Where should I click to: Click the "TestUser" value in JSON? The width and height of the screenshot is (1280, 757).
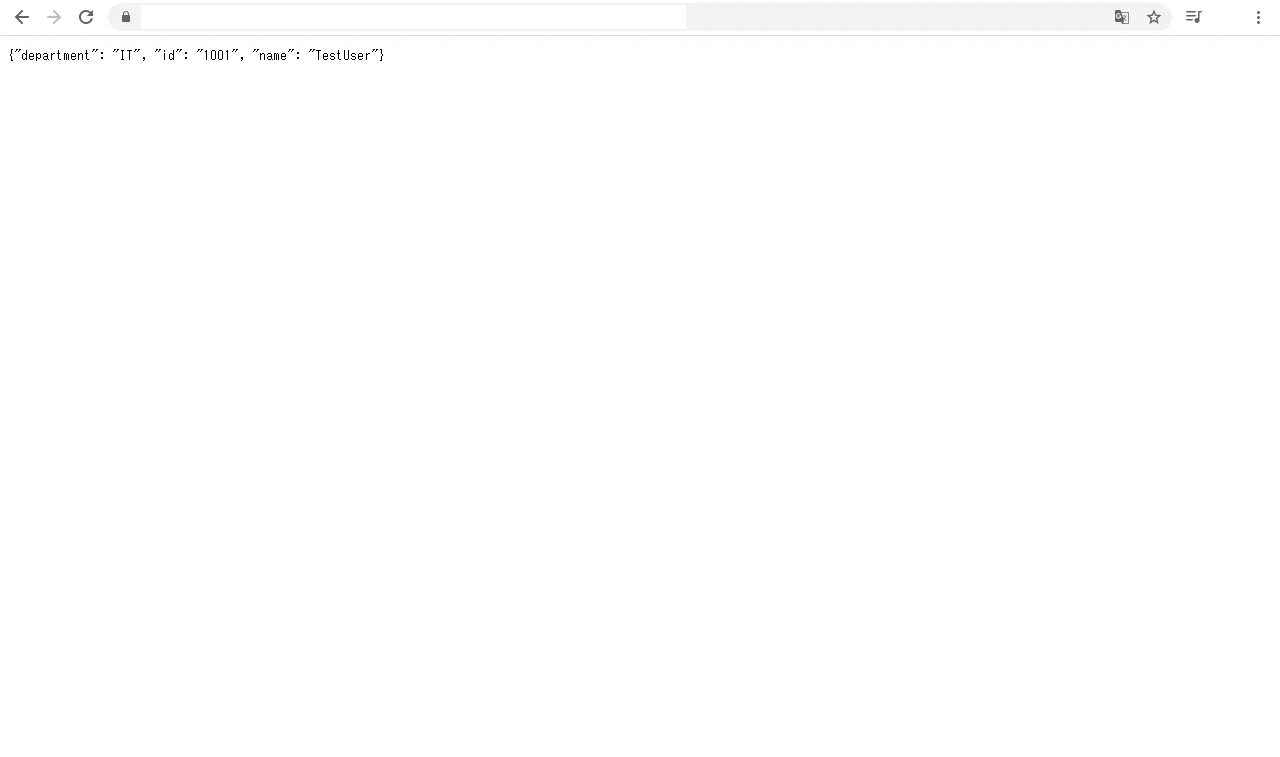(343, 56)
